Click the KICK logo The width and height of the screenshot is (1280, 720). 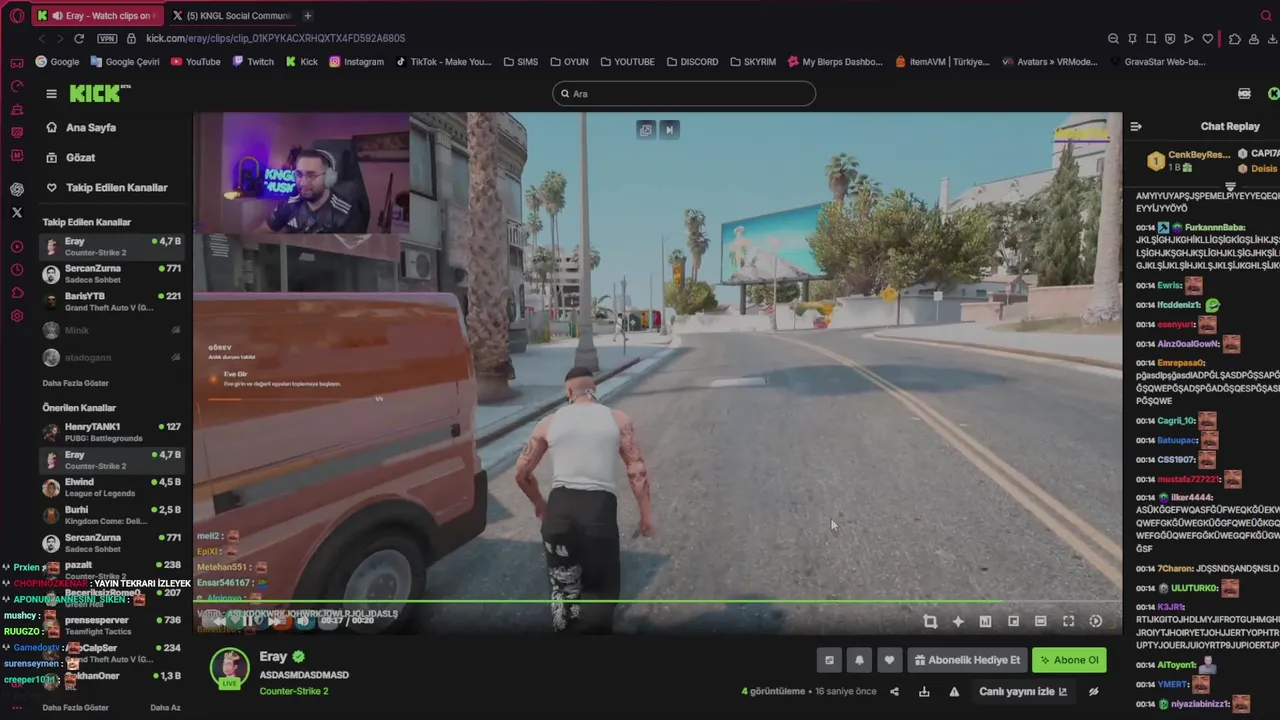point(100,93)
